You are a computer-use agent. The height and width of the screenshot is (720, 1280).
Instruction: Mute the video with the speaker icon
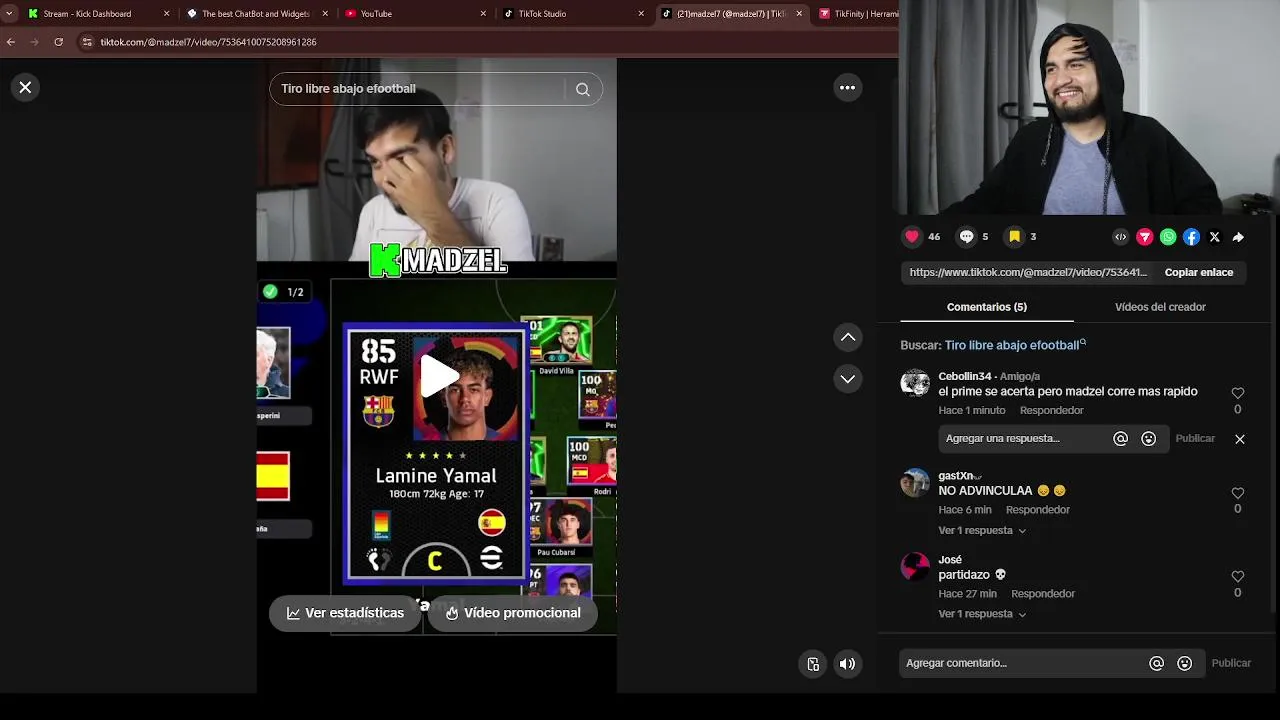847,664
